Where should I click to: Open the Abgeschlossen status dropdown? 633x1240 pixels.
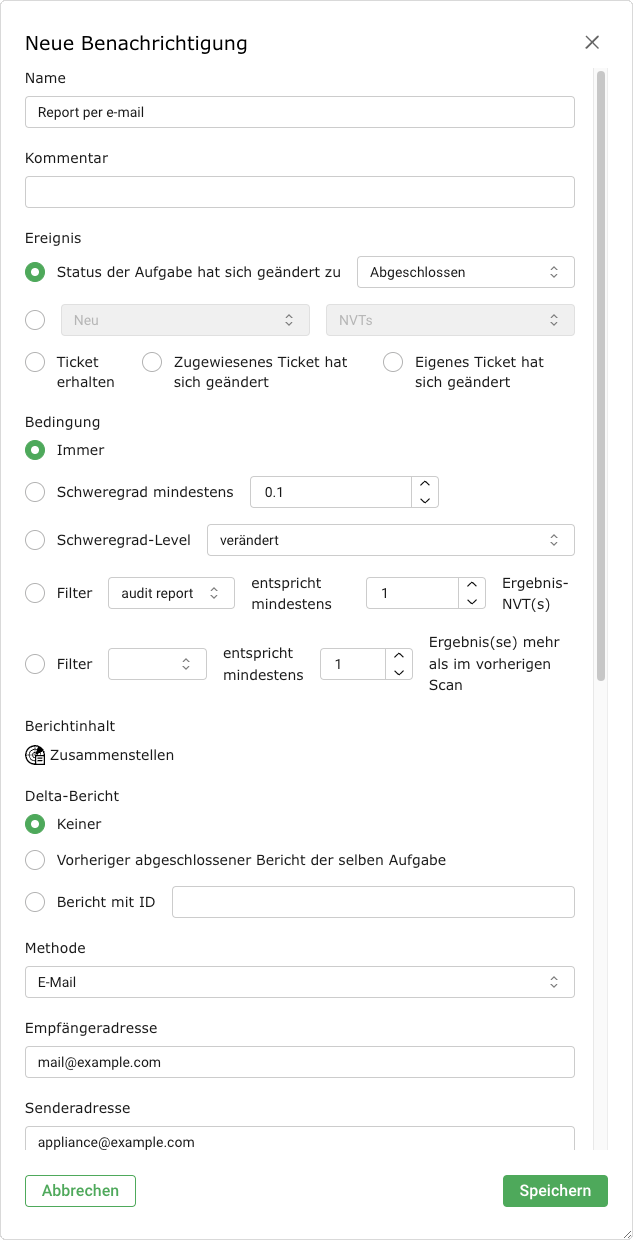tap(465, 272)
